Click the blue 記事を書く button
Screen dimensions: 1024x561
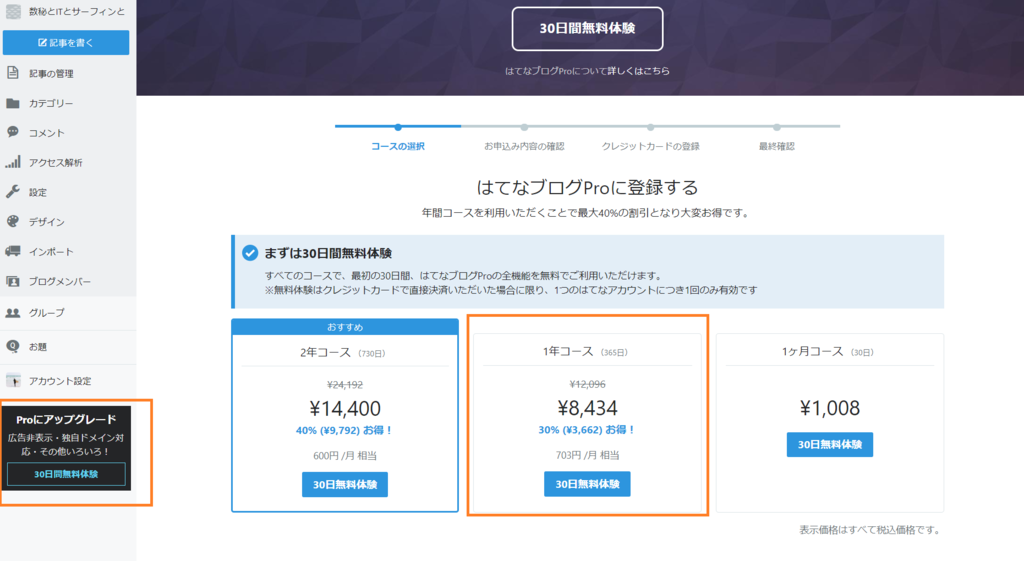tap(66, 42)
